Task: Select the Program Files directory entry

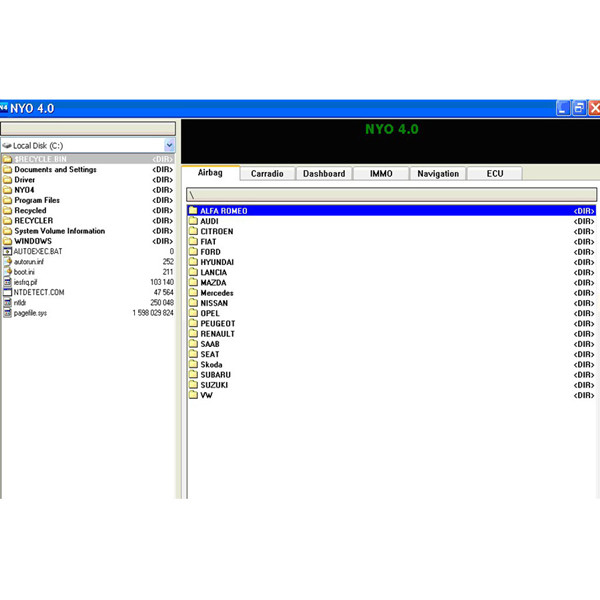Action: coord(37,200)
